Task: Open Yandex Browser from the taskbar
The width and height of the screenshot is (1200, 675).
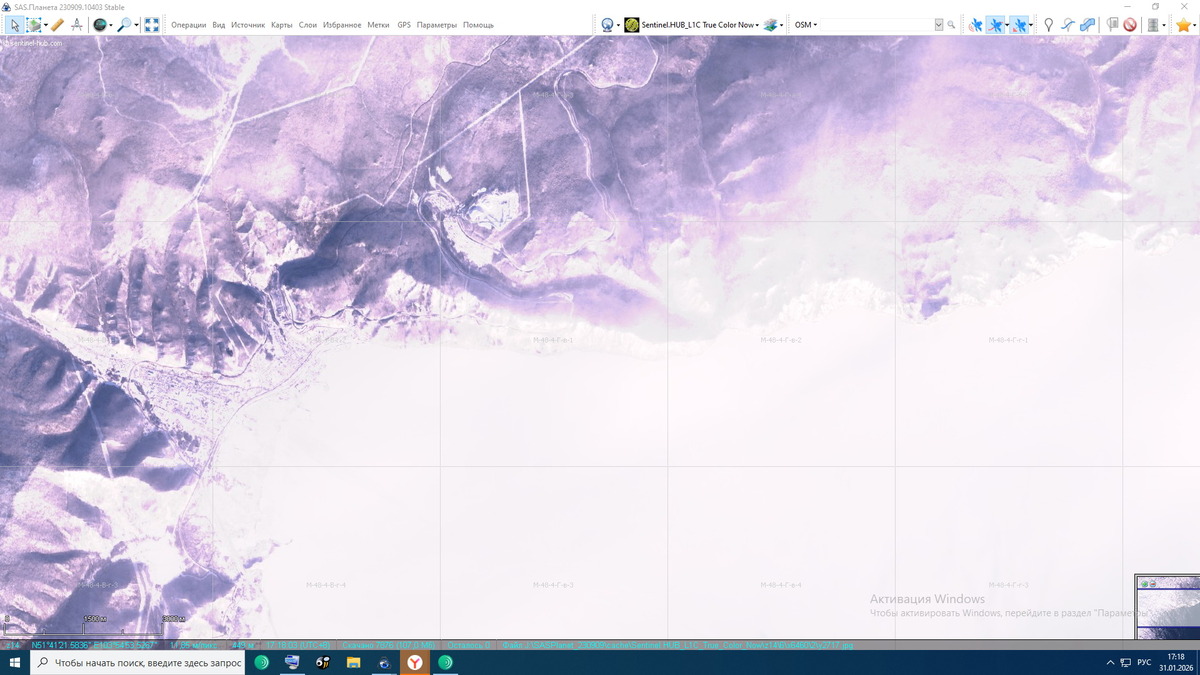Action: pos(414,662)
